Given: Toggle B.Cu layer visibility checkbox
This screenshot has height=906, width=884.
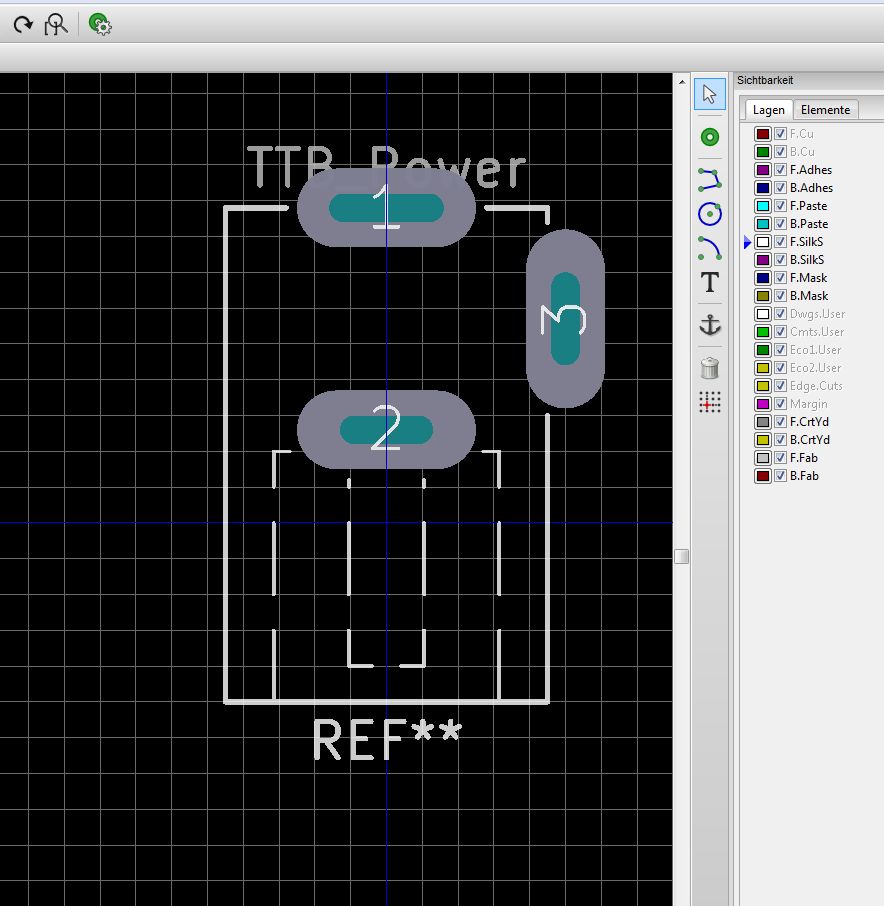Looking at the screenshot, I should coord(780,151).
